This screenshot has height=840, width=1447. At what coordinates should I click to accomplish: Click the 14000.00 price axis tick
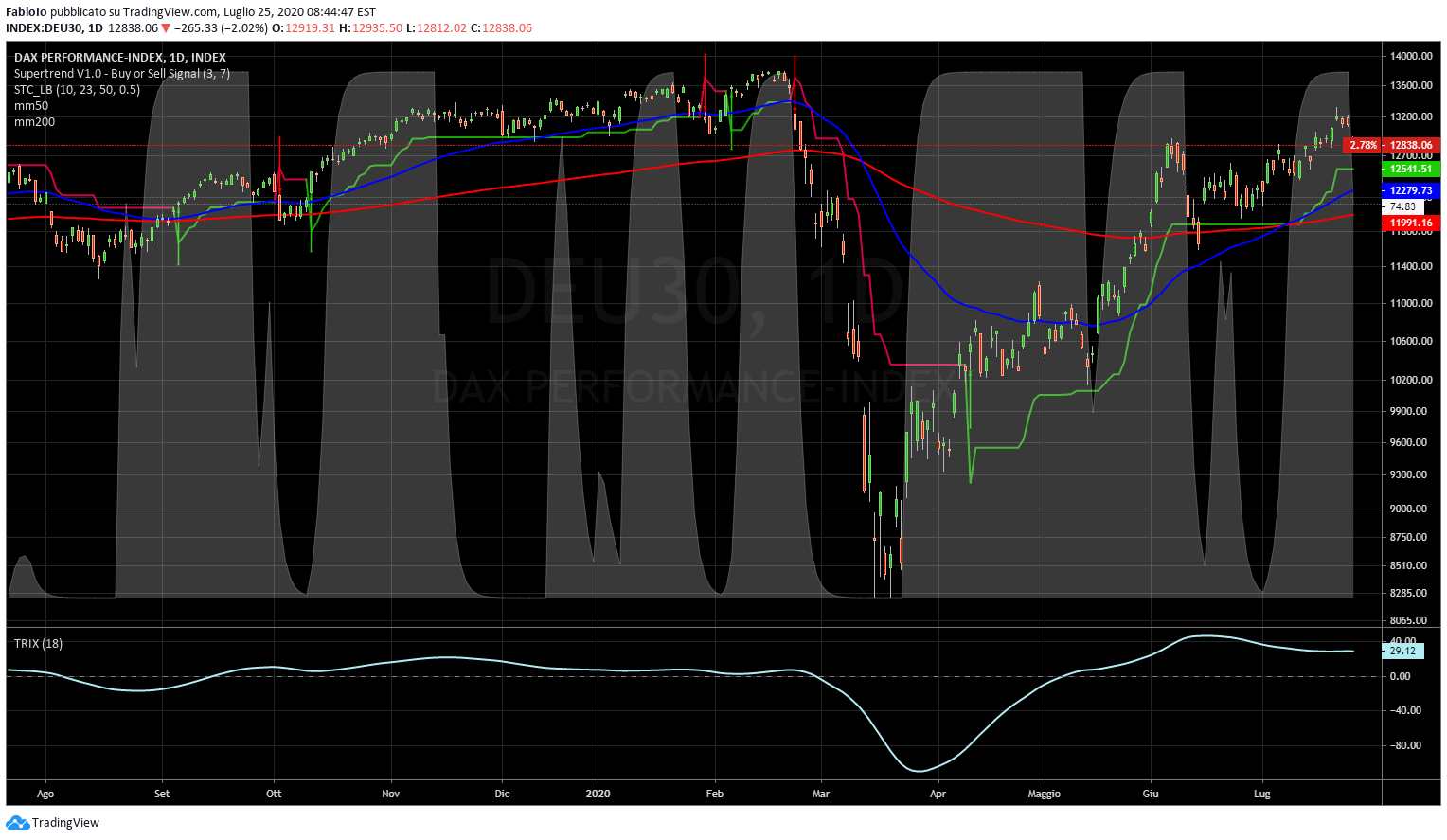pos(1411,57)
